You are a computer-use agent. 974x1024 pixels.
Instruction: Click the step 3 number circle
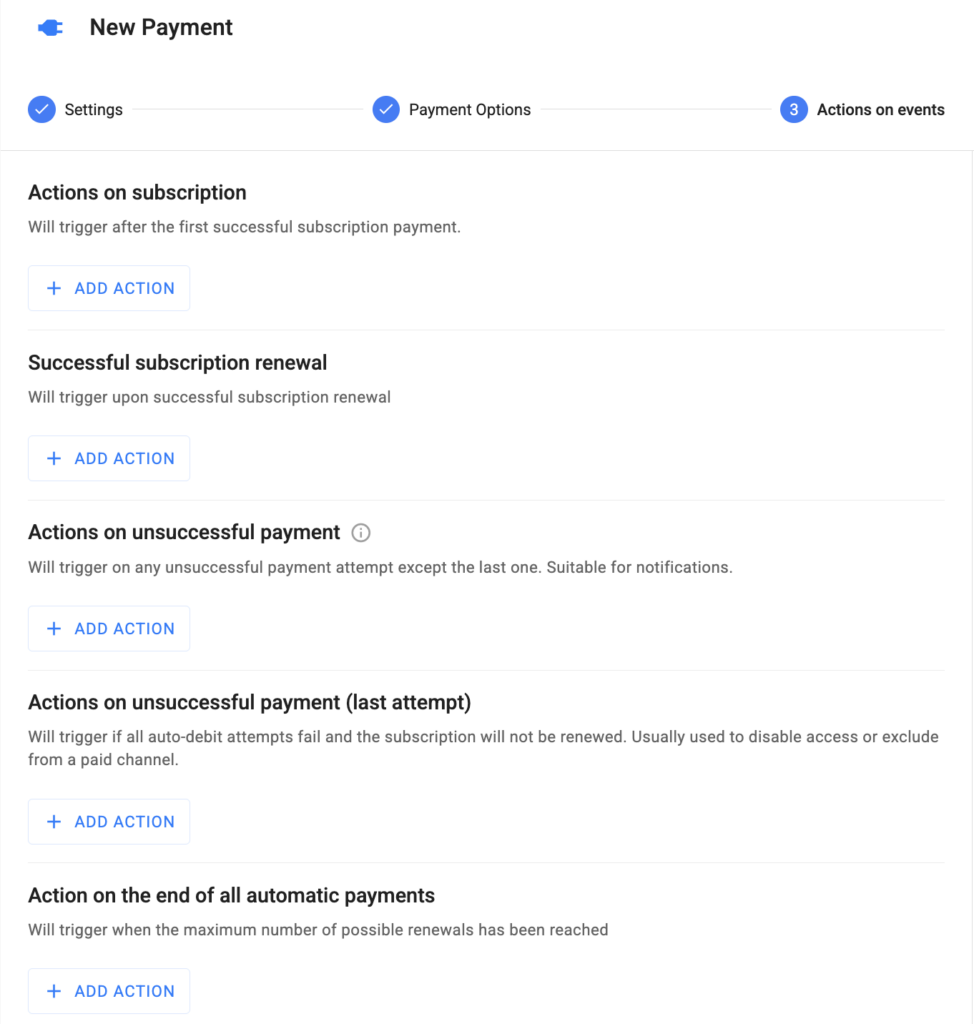(x=793, y=110)
